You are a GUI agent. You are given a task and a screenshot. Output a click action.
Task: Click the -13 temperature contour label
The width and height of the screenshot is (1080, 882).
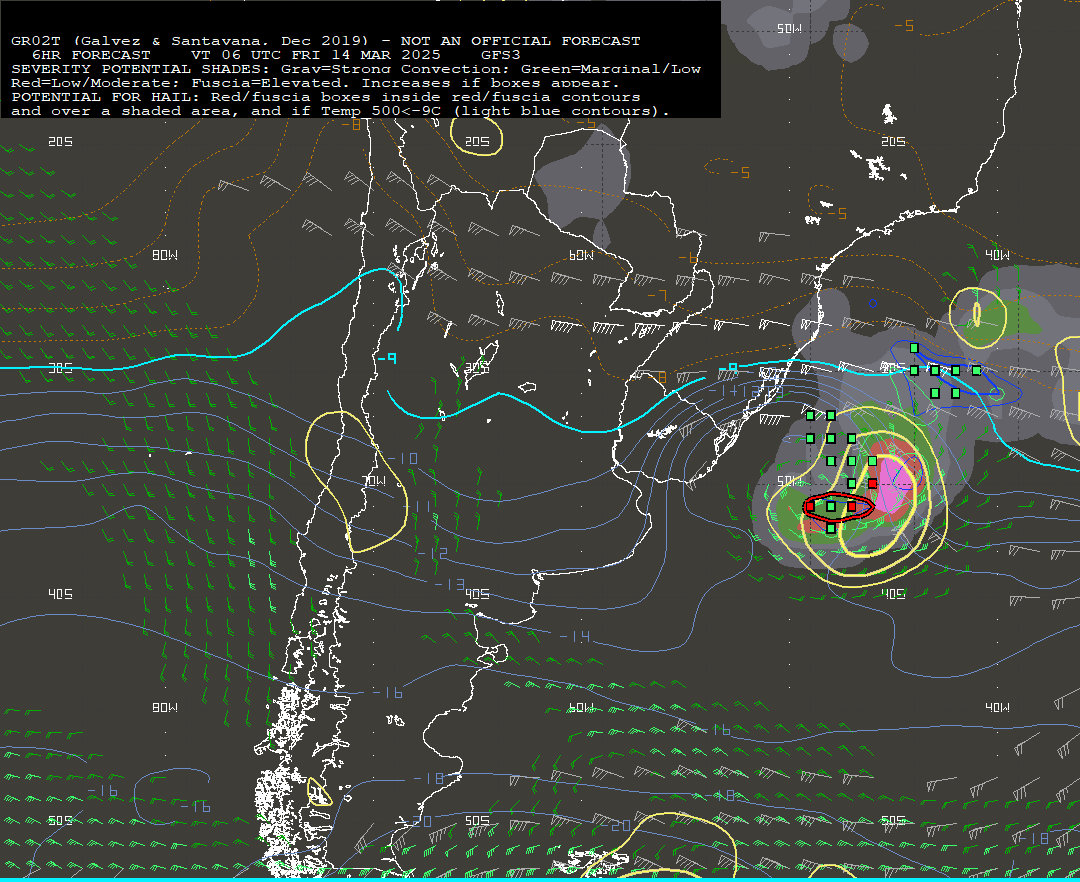(x=449, y=584)
